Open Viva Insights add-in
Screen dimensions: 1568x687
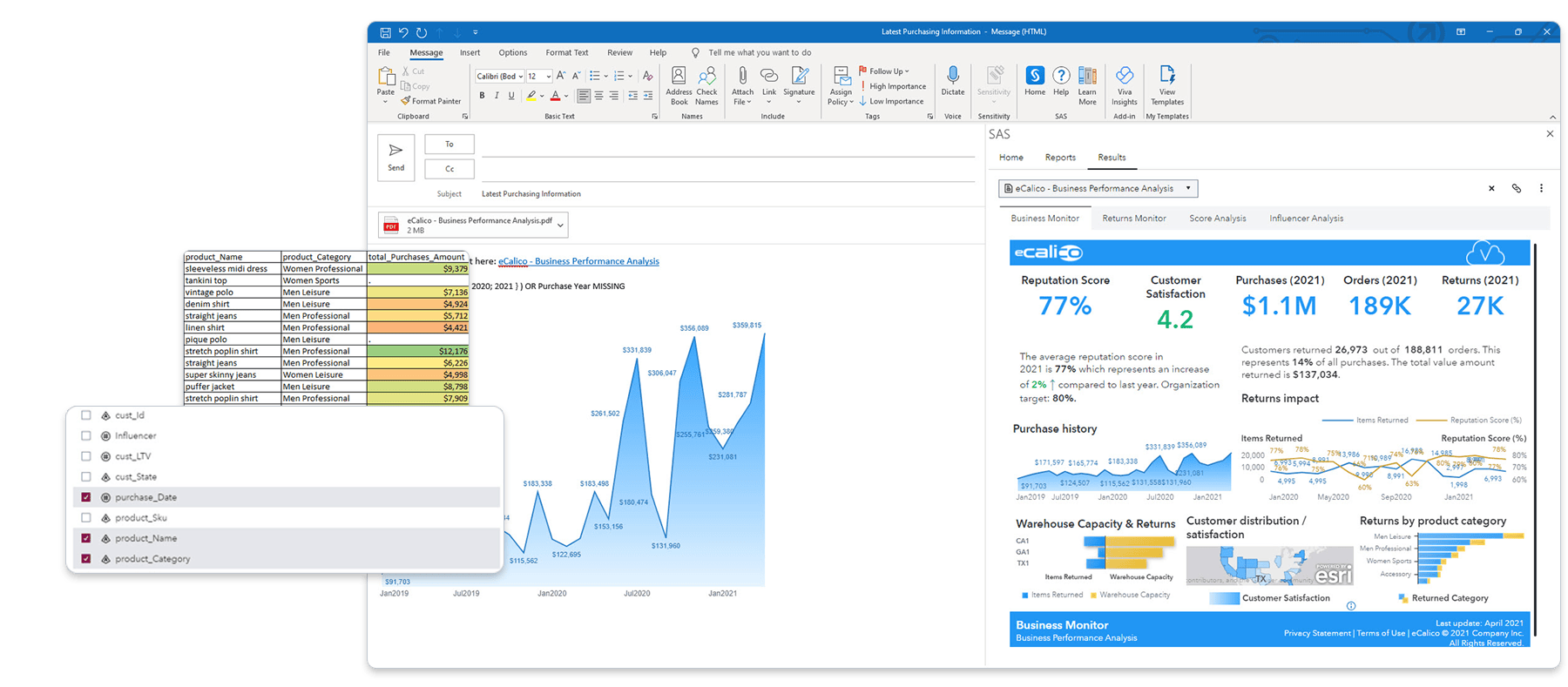tap(1125, 86)
